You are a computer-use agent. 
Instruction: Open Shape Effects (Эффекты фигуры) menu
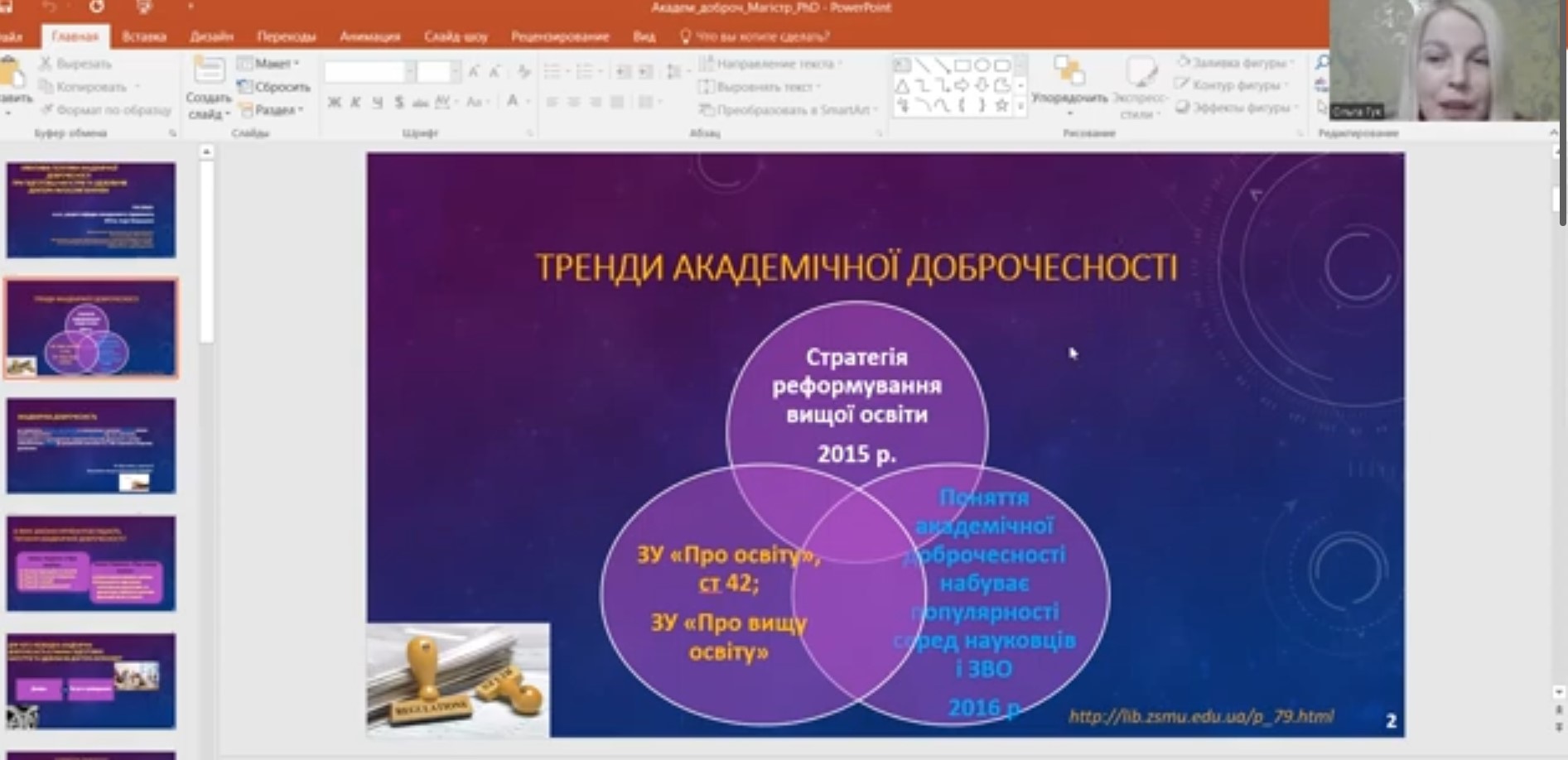(x=1237, y=107)
